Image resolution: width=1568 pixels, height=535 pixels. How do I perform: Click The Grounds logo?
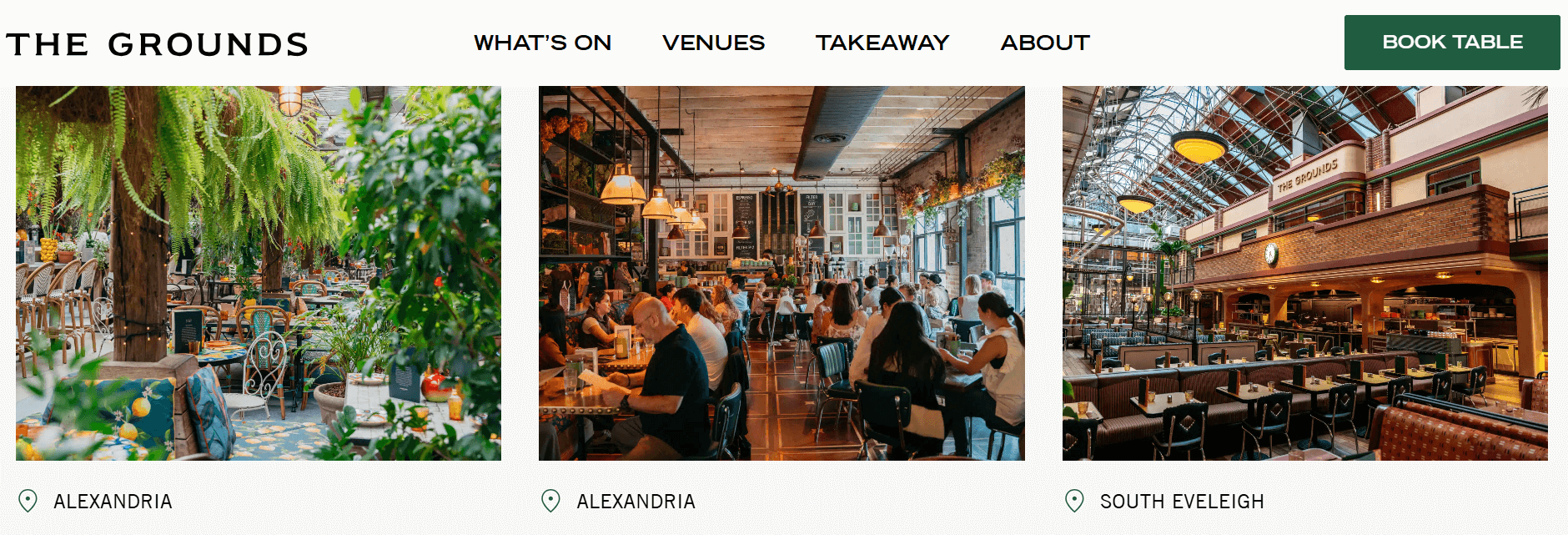[x=157, y=44]
